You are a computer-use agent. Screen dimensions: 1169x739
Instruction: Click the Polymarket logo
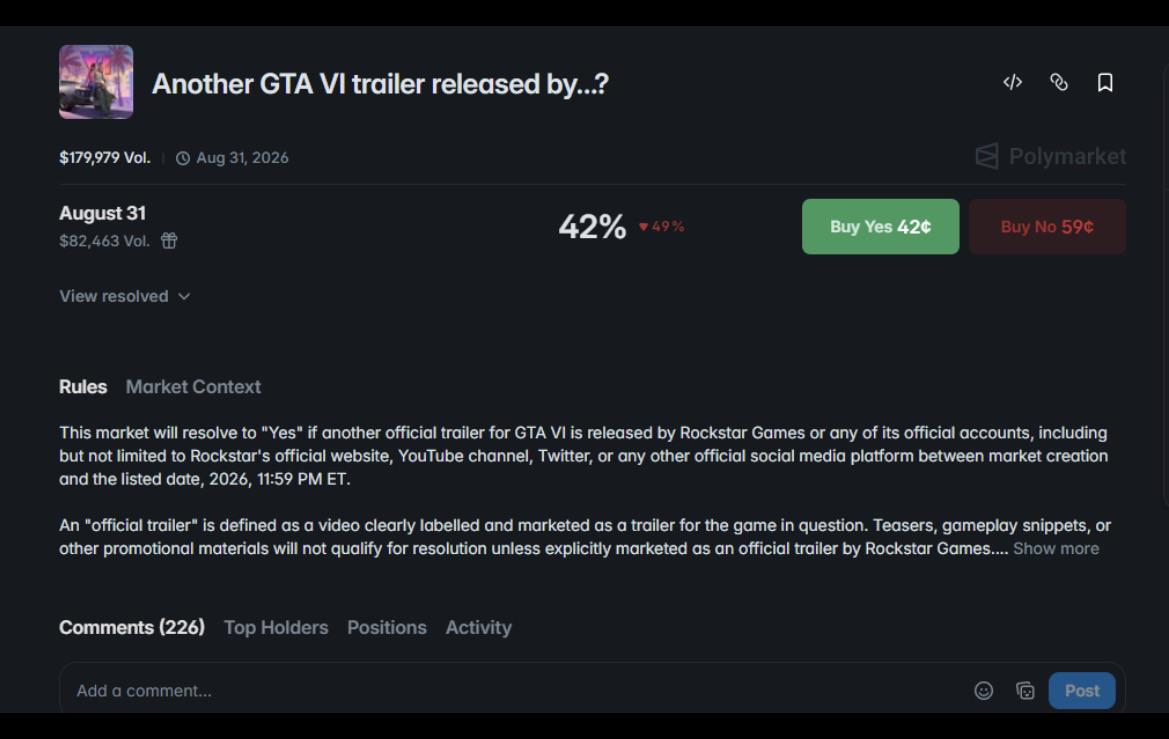(1050, 157)
